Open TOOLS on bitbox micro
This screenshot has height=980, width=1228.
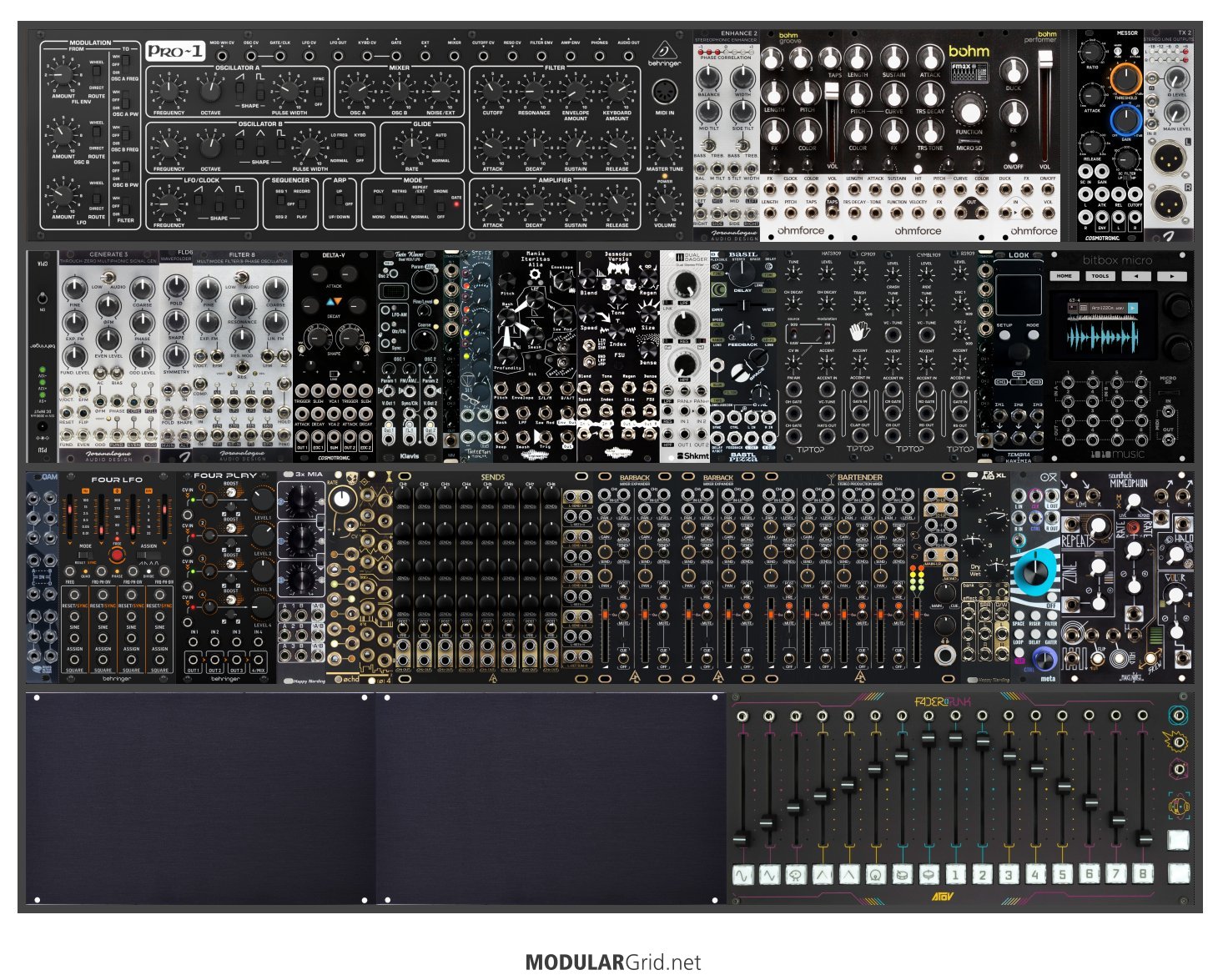[x=1100, y=275]
